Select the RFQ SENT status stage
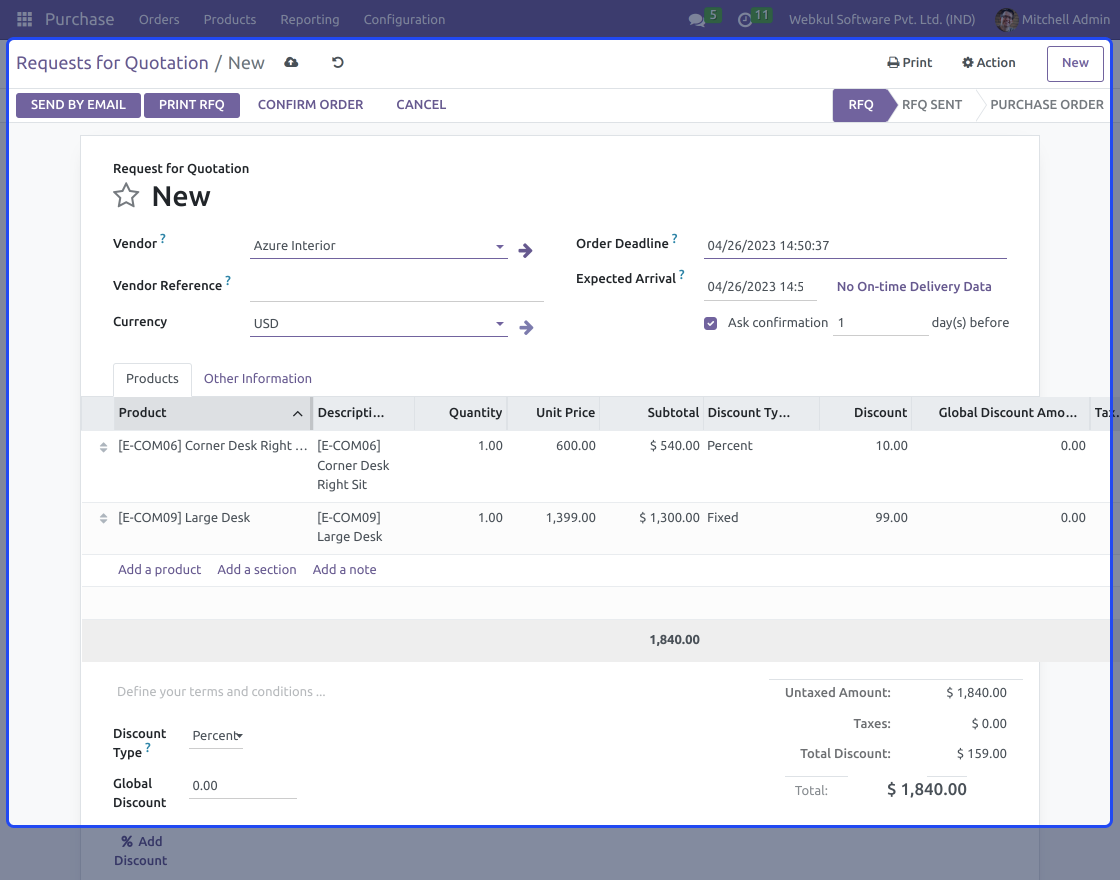The image size is (1120, 880). (931, 105)
